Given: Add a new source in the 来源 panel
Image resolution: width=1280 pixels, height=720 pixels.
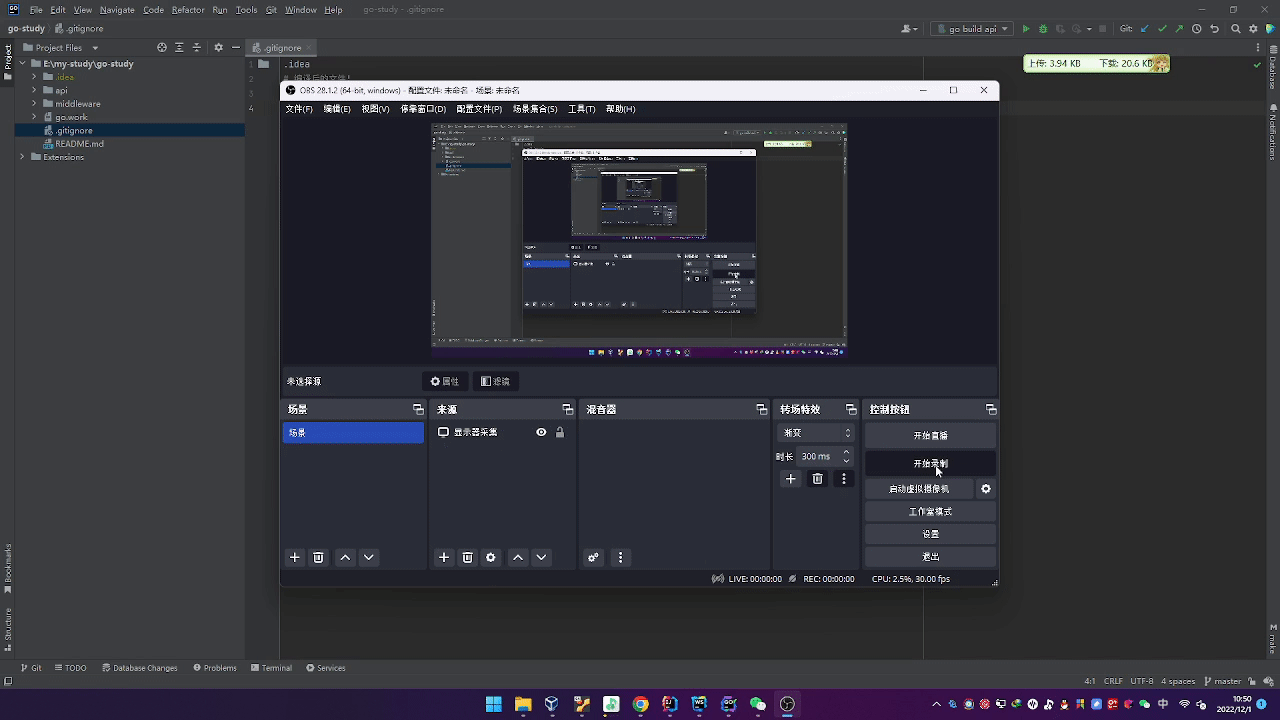Looking at the screenshot, I should click(x=444, y=557).
